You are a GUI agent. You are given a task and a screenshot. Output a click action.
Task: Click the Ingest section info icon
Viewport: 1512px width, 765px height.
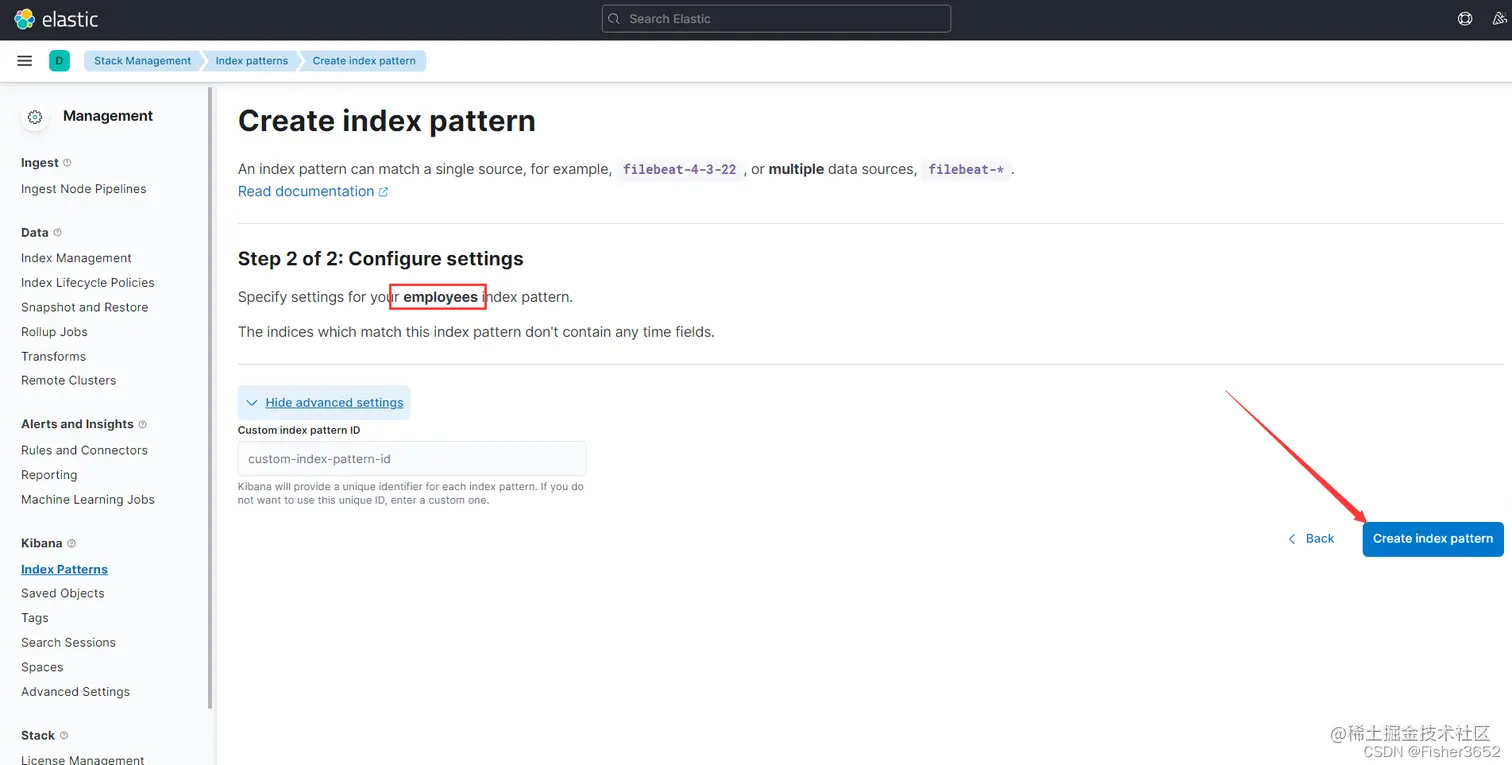[x=67, y=163]
